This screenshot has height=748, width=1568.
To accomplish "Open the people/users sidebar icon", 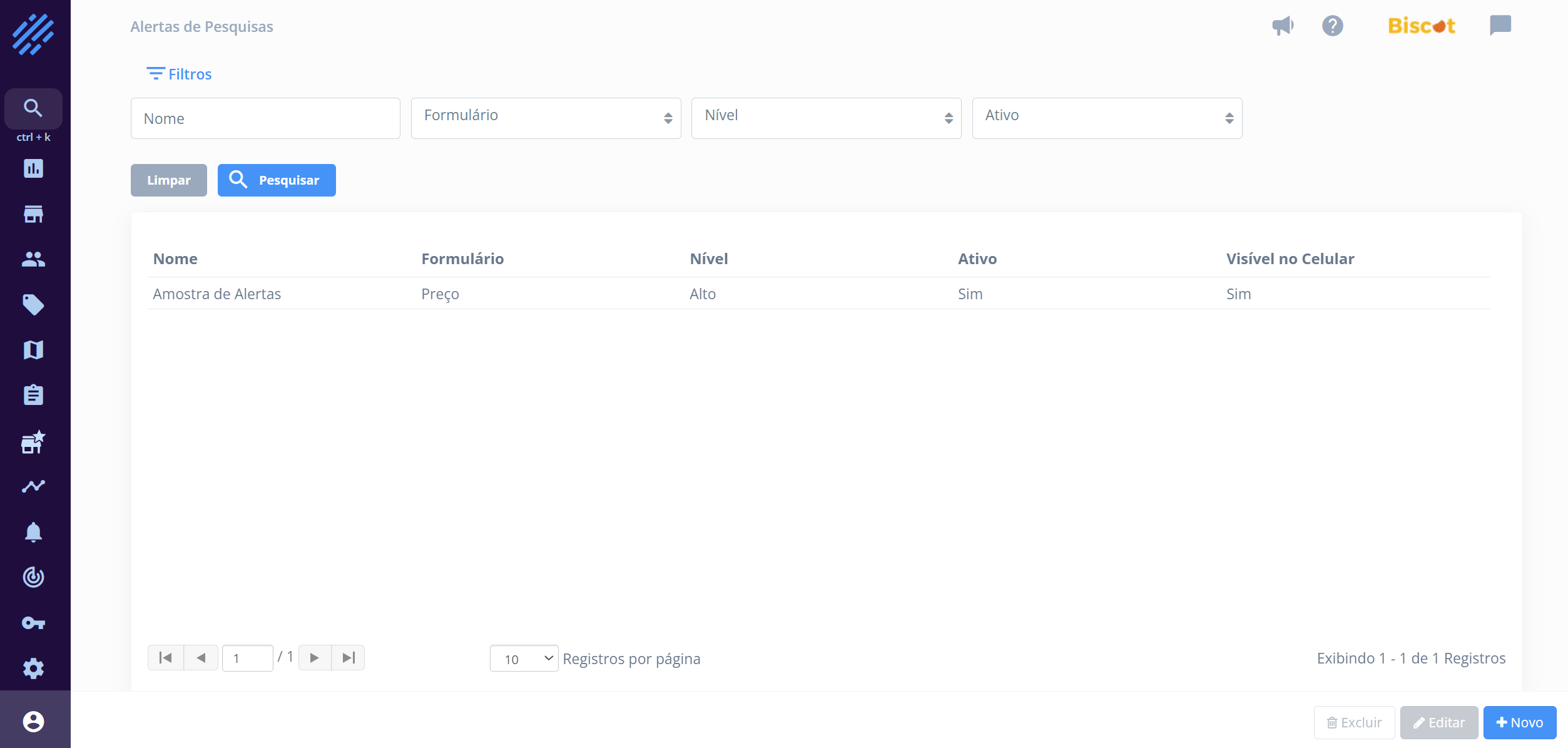I will [x=33, y=259].
